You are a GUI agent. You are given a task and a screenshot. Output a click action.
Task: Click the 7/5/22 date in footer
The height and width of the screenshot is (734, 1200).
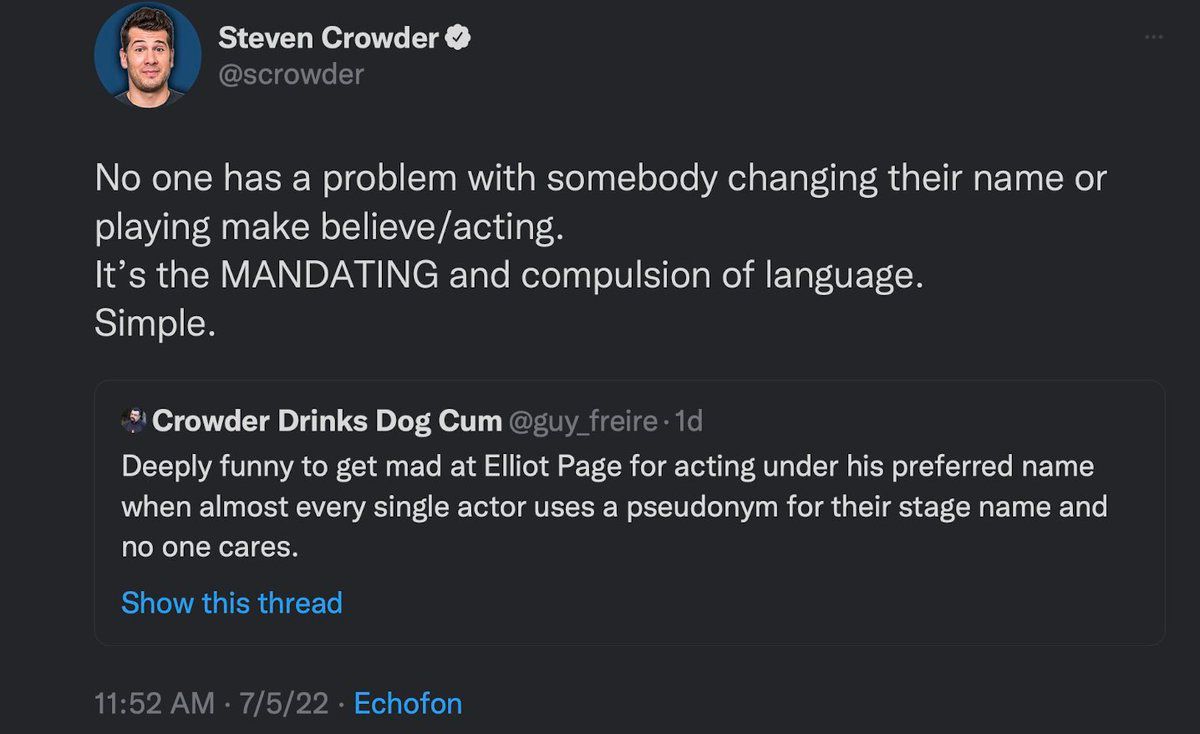click(x=284, y=703)
